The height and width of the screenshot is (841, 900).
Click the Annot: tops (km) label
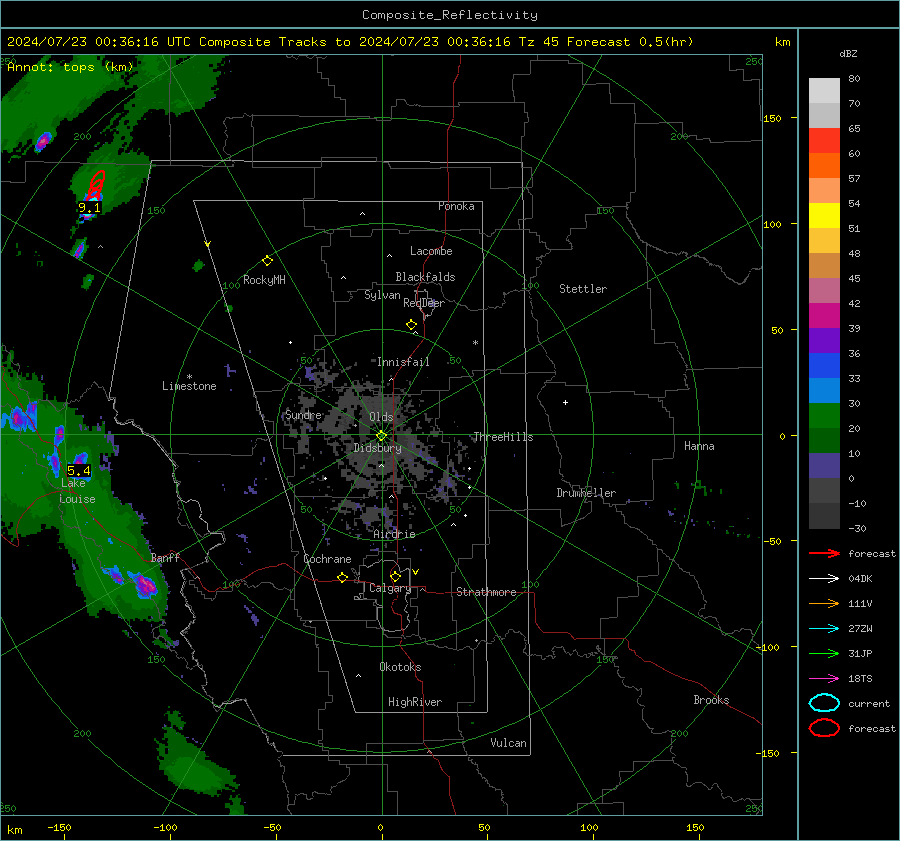[70, 67]
